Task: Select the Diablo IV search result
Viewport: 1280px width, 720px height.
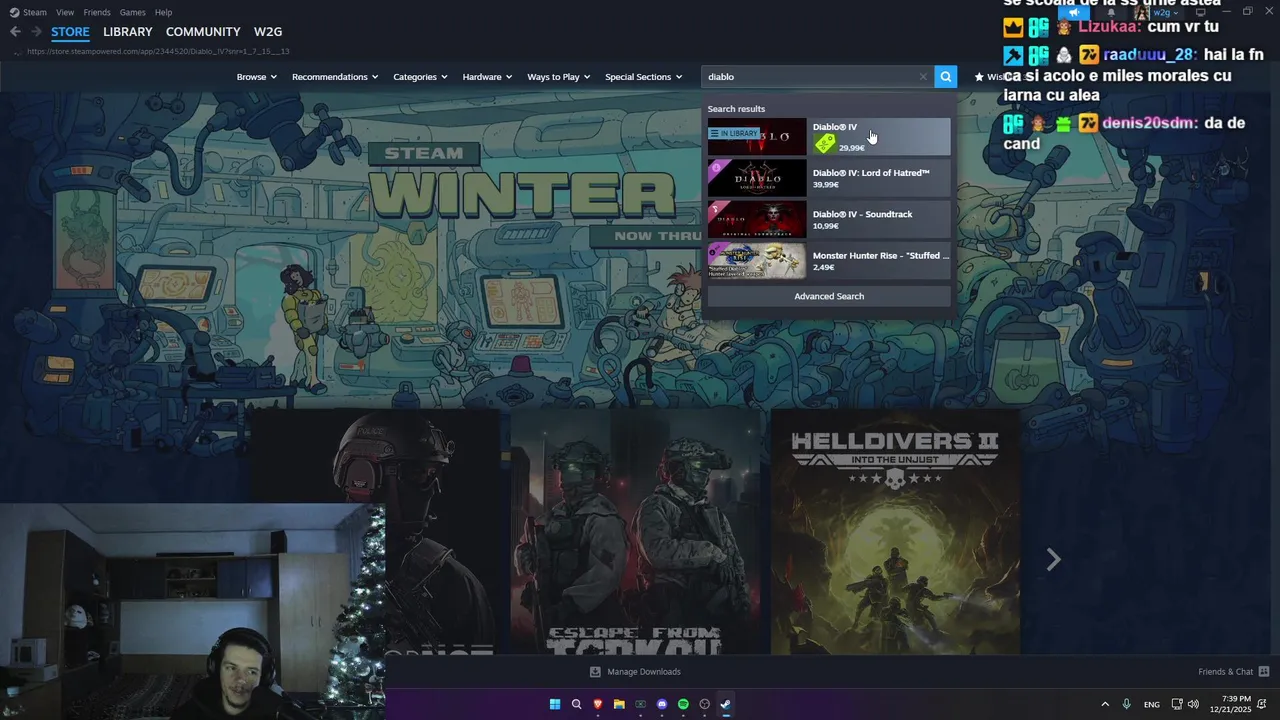Action: click(829, 137)
